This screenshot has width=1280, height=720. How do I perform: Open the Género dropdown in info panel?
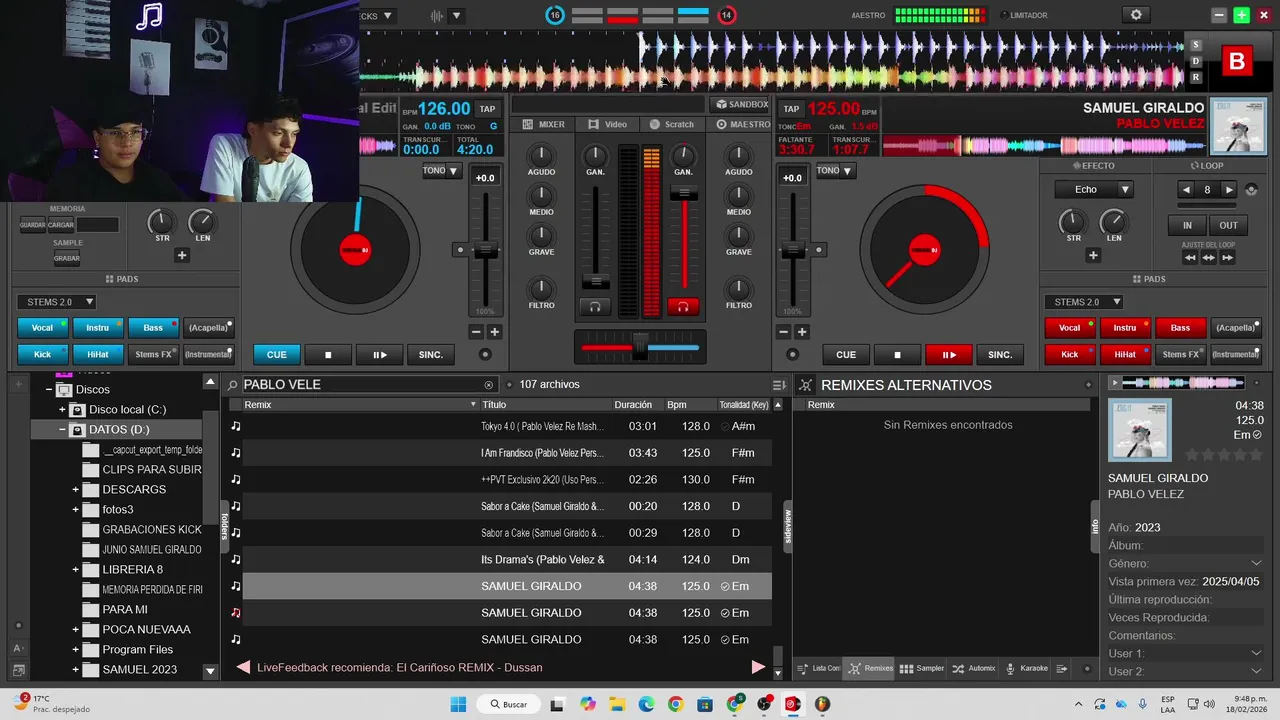1257,564
